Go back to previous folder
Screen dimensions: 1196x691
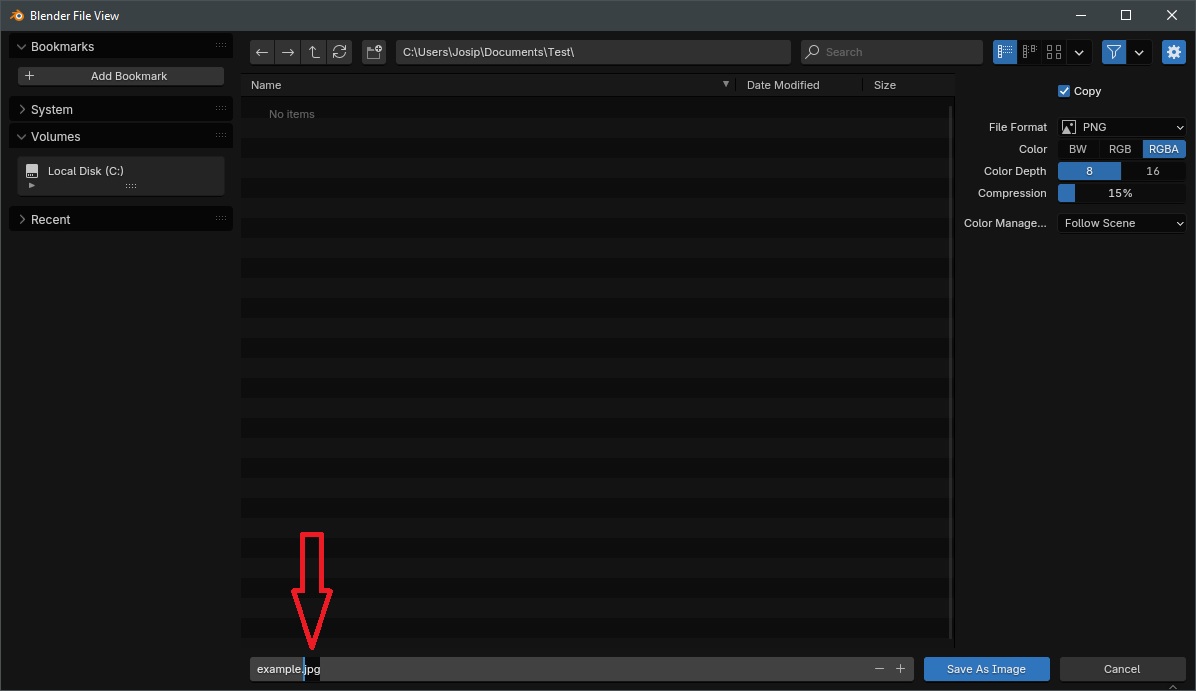(x=262, y=52)
